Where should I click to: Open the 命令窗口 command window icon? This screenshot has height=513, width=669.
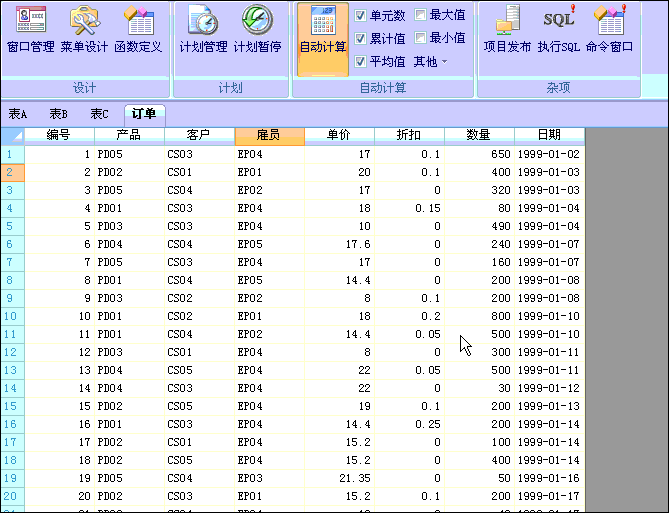609,30
